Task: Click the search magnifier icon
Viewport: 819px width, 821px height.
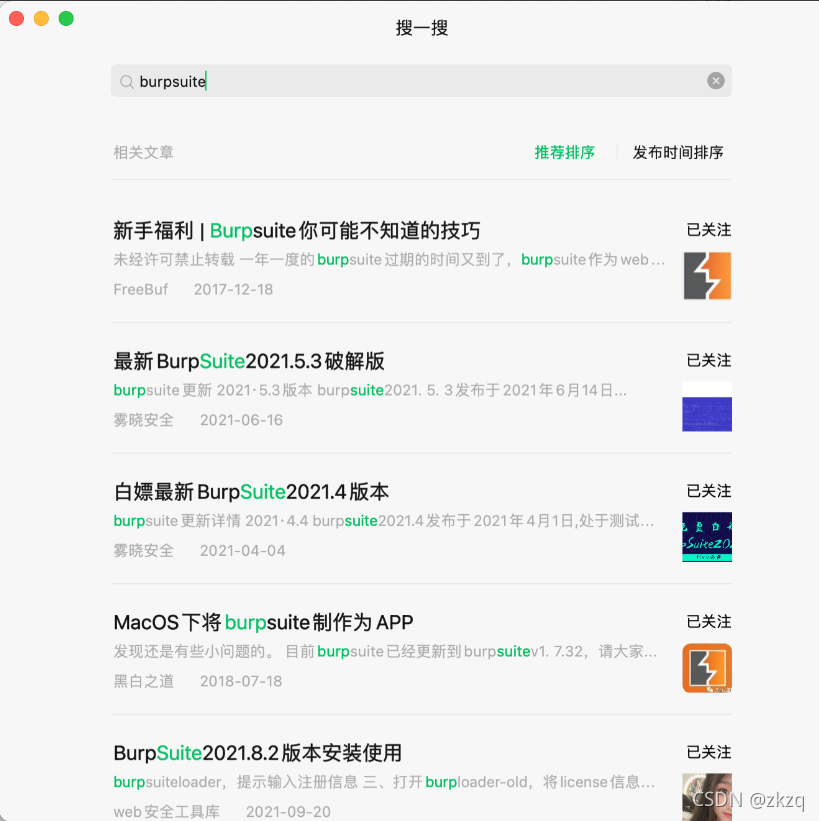Action: [126, 82]
